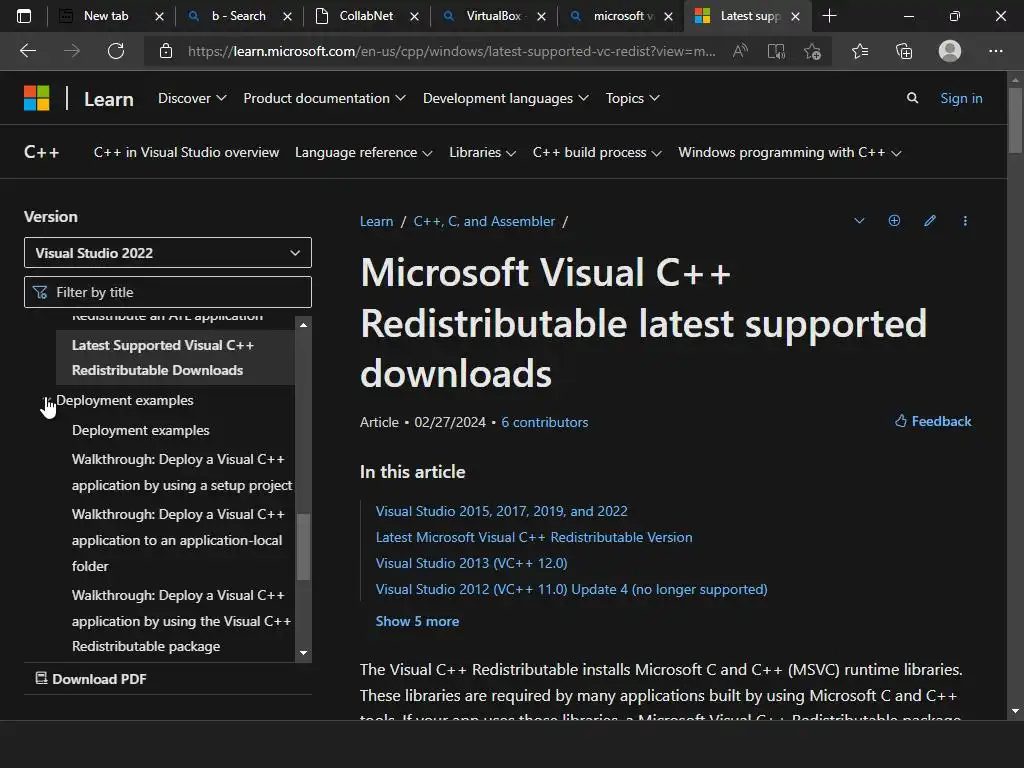Open Walkthrough using Visual C++ Redistributable package

pos(182,620)
